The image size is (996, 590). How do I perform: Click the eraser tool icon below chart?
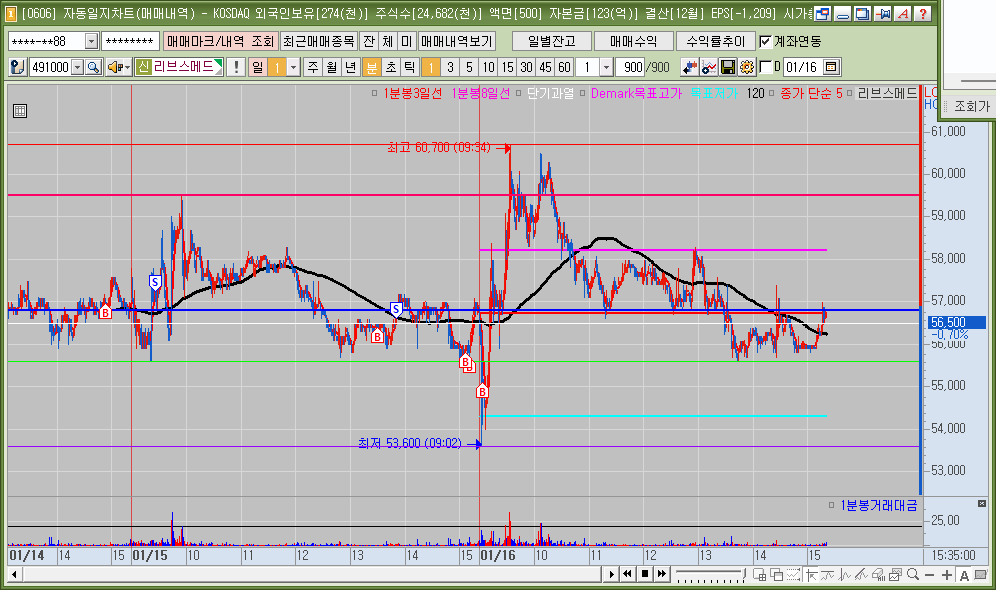pos(878,574)
